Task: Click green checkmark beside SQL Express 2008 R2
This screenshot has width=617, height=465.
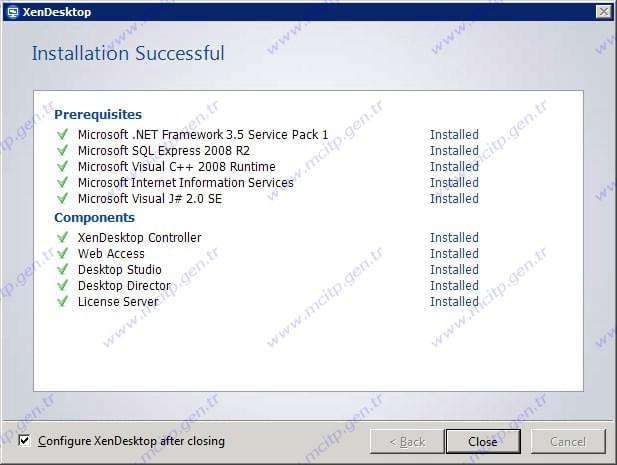Action: 63,150
